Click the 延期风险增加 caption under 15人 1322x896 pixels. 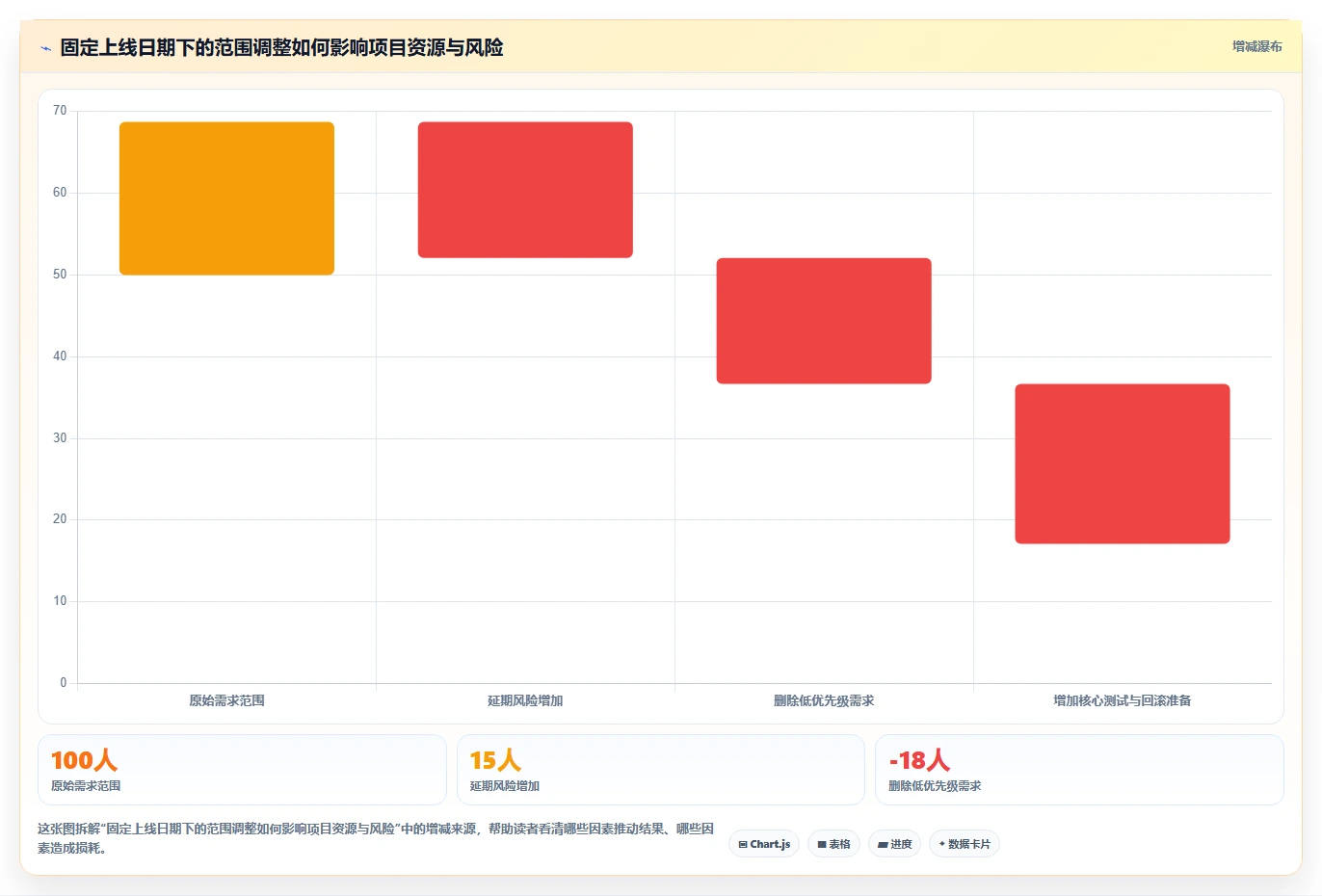(x=505, y=786)
